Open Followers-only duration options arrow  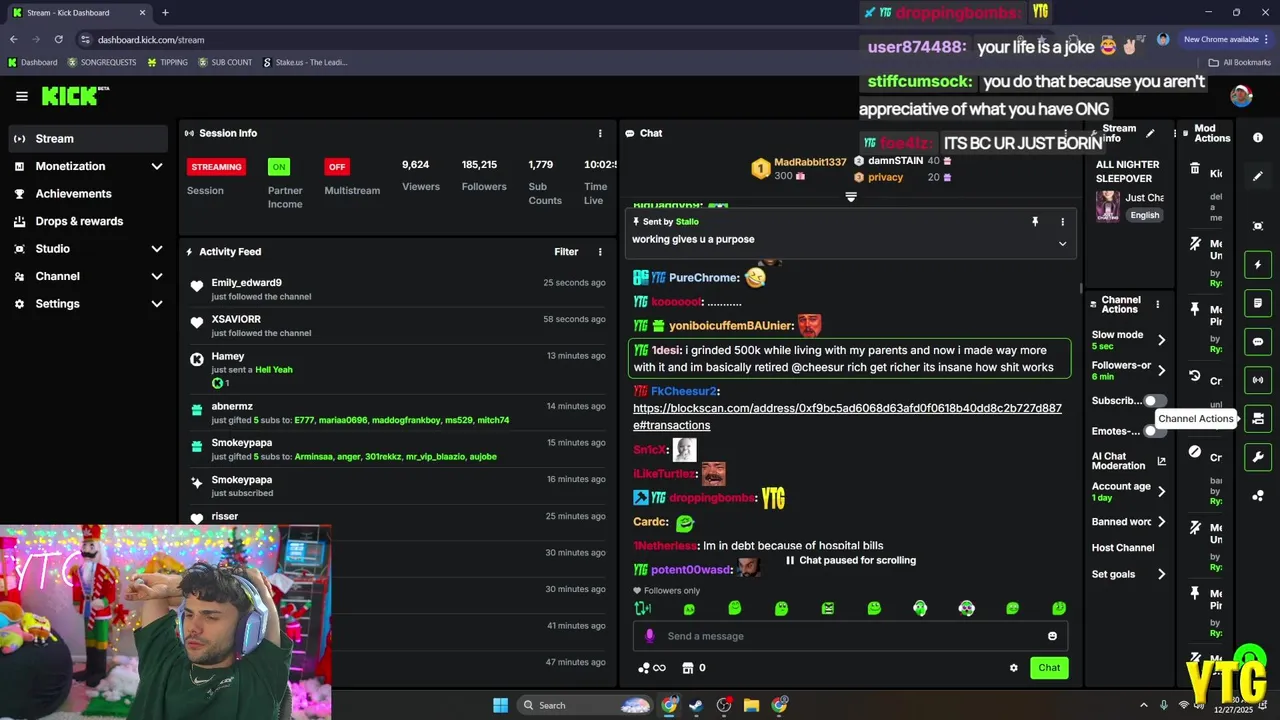(1161, 371)
